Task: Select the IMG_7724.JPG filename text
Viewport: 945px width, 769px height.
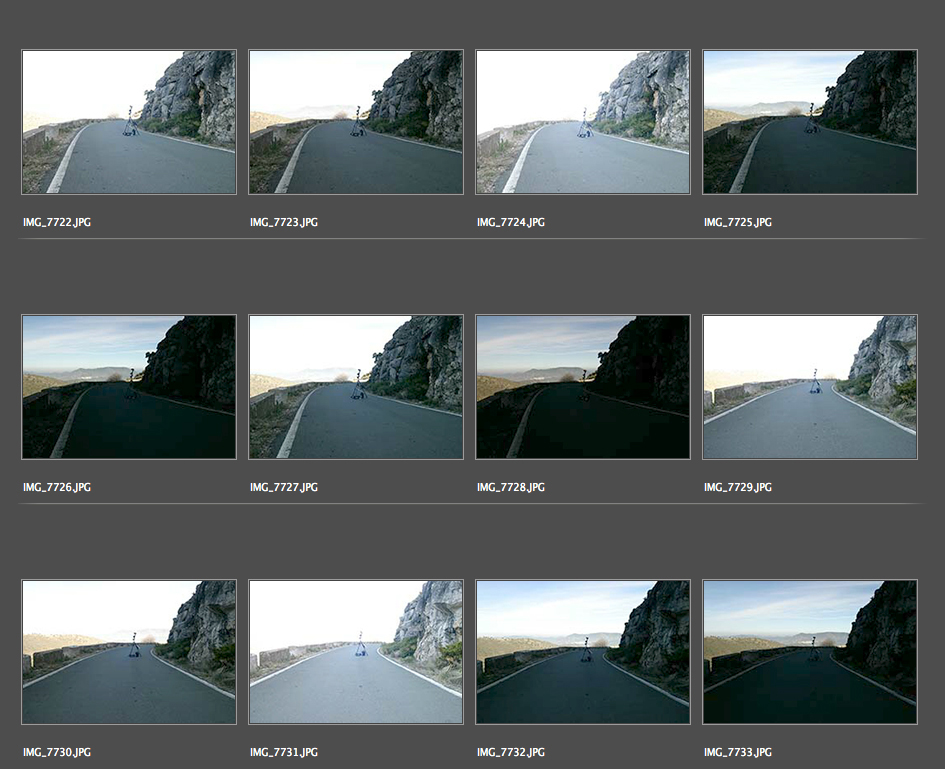Action: 511,222
